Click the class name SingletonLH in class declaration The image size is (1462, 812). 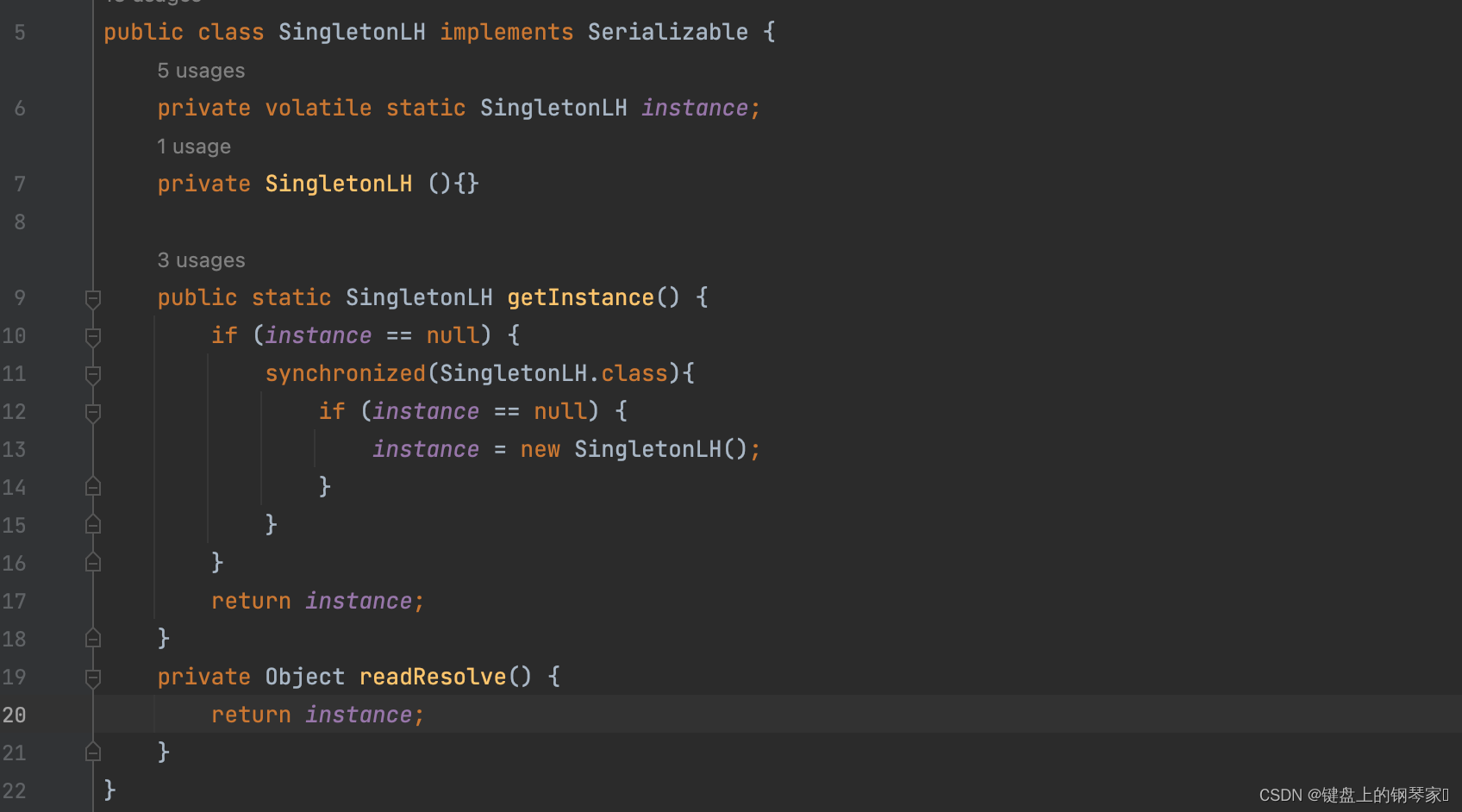coord(352,33)
